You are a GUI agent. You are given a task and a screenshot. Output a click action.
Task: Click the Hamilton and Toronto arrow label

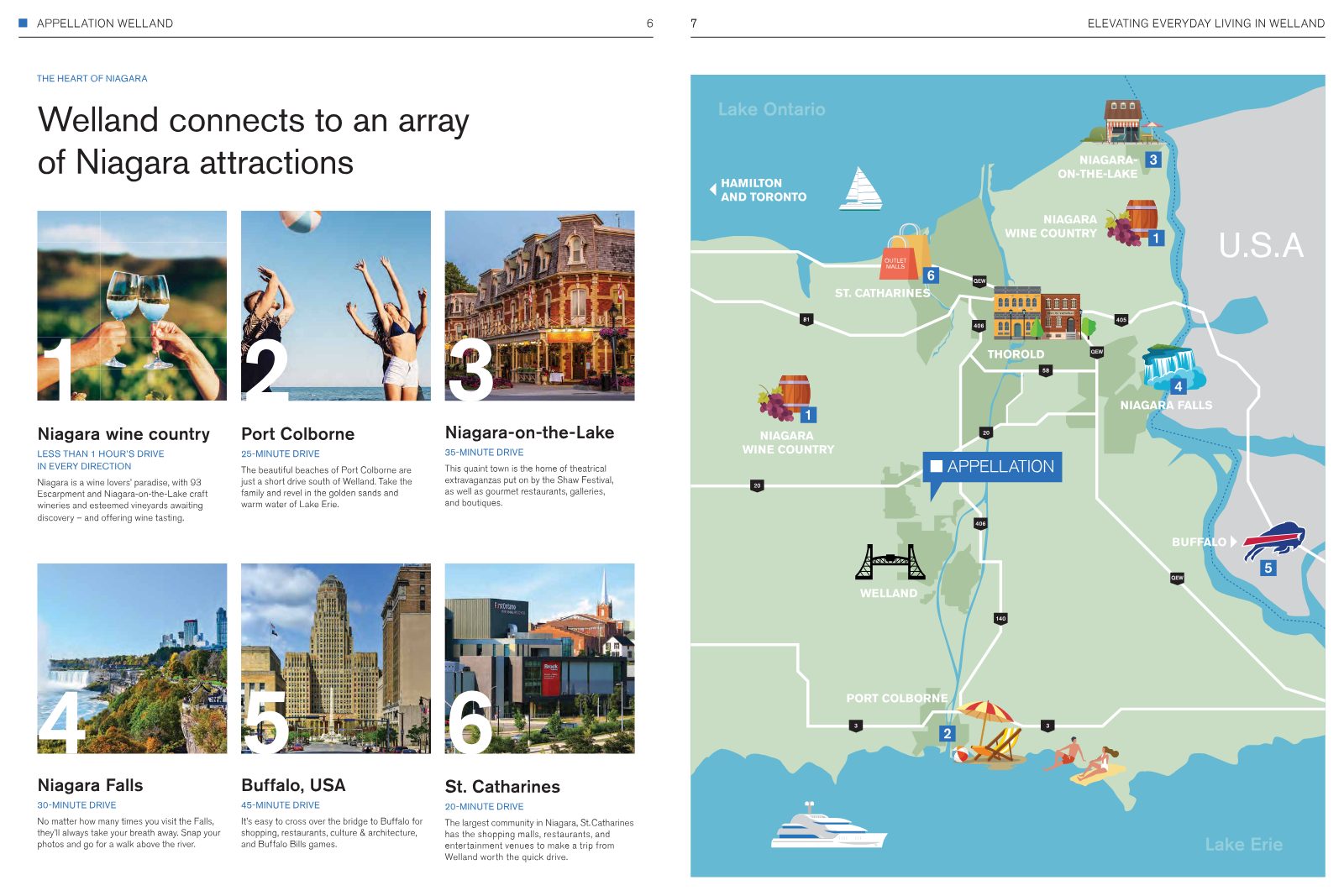tap(759, 190)
